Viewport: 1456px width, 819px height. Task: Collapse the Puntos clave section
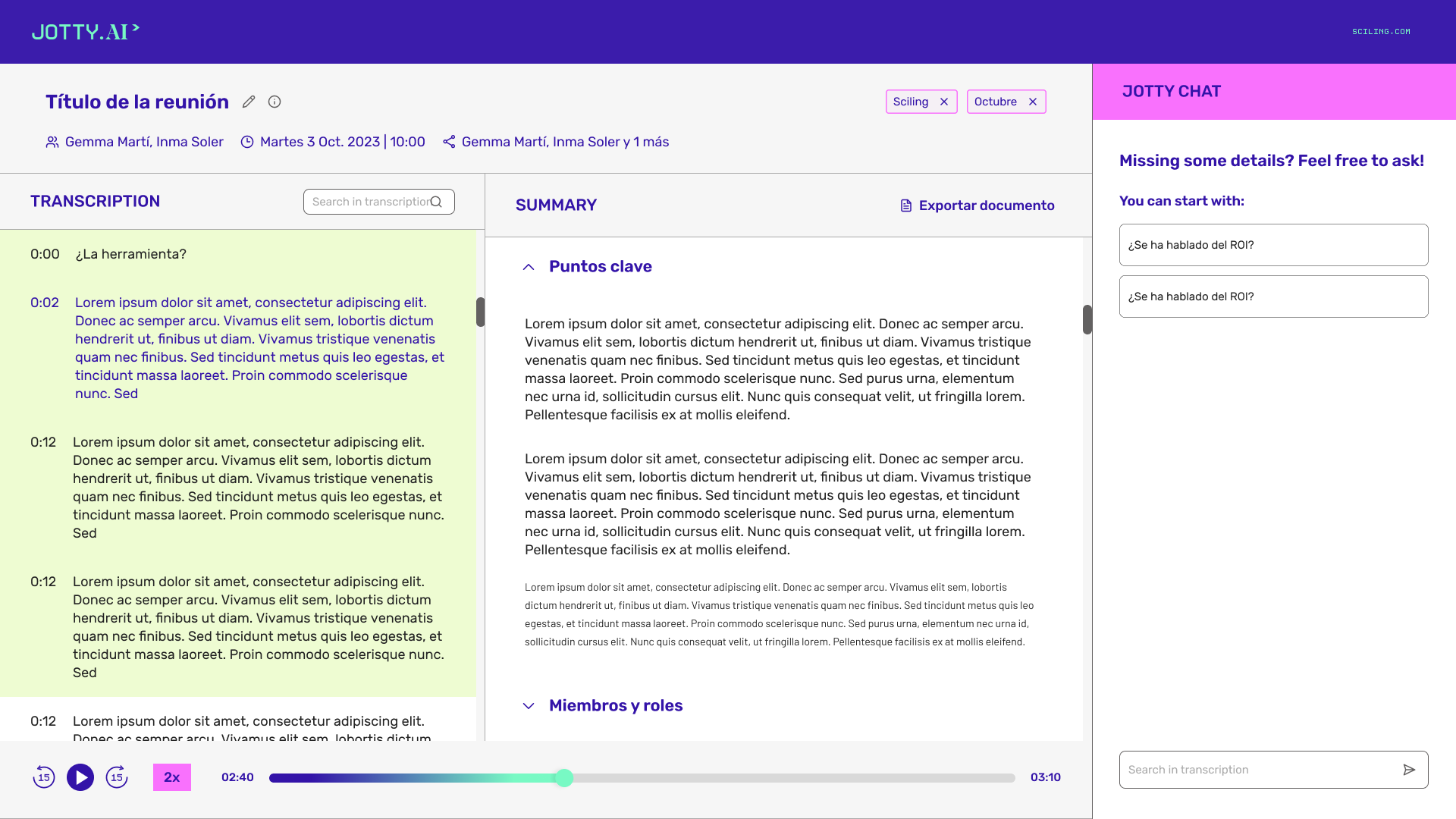(x=529, y=267)
